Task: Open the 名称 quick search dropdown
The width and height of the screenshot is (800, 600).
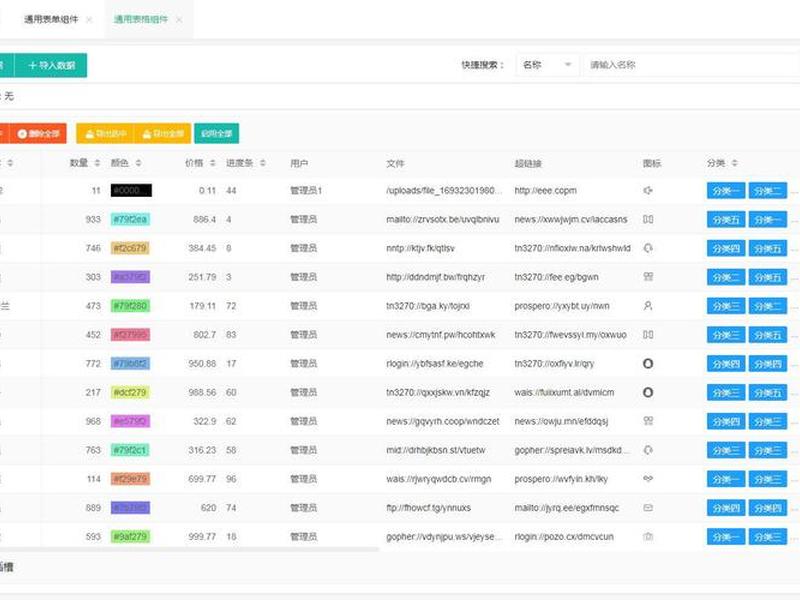Action: click(547, 65)
